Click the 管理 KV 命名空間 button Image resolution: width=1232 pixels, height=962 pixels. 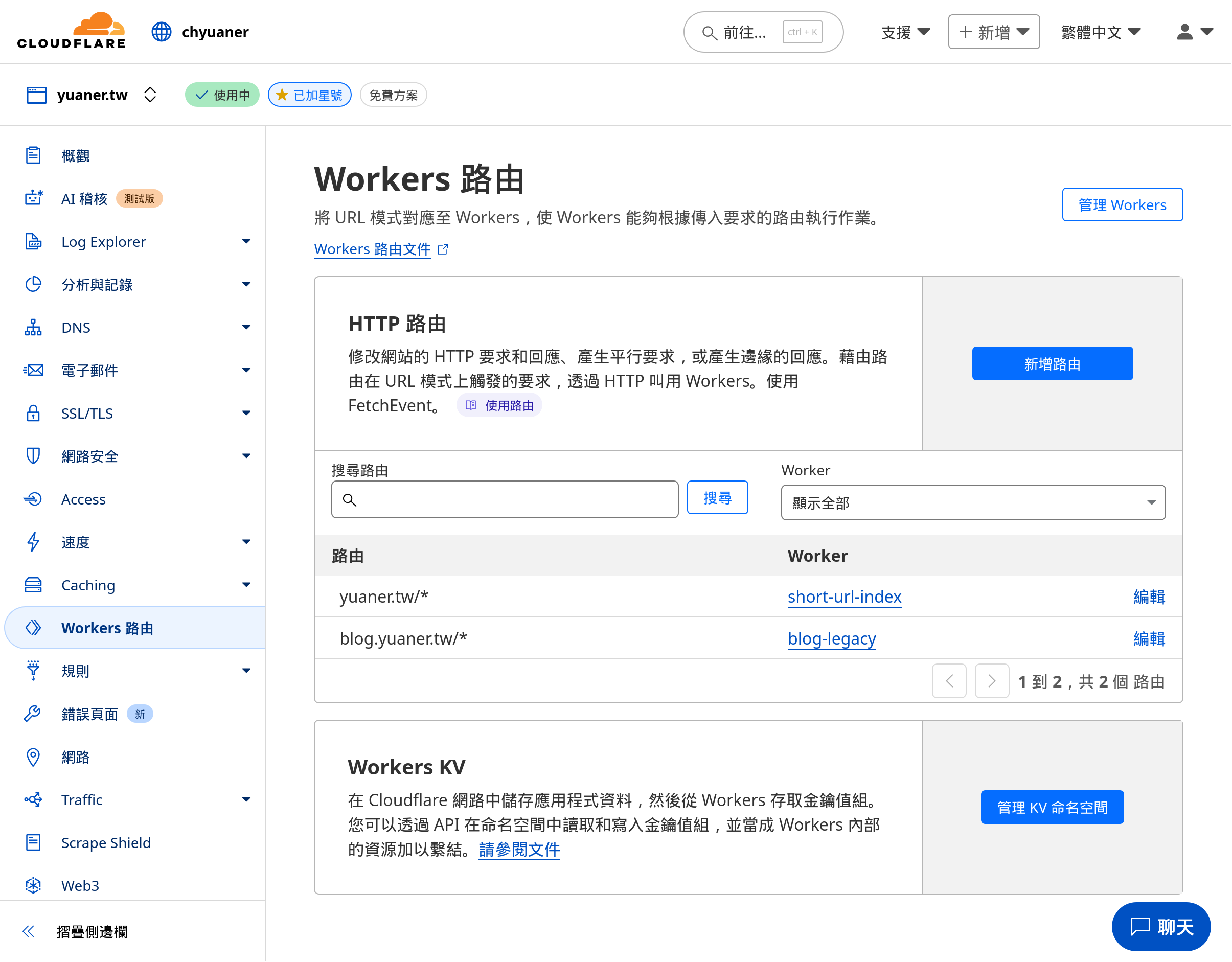pyautogui.click(x=1052, y=808)
